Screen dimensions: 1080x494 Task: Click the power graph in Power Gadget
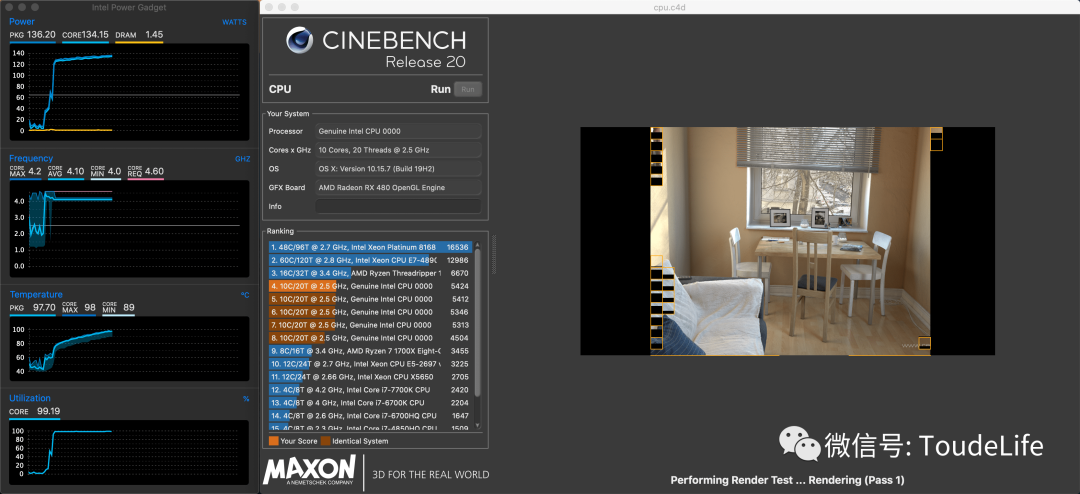click(x=129, y=92)
